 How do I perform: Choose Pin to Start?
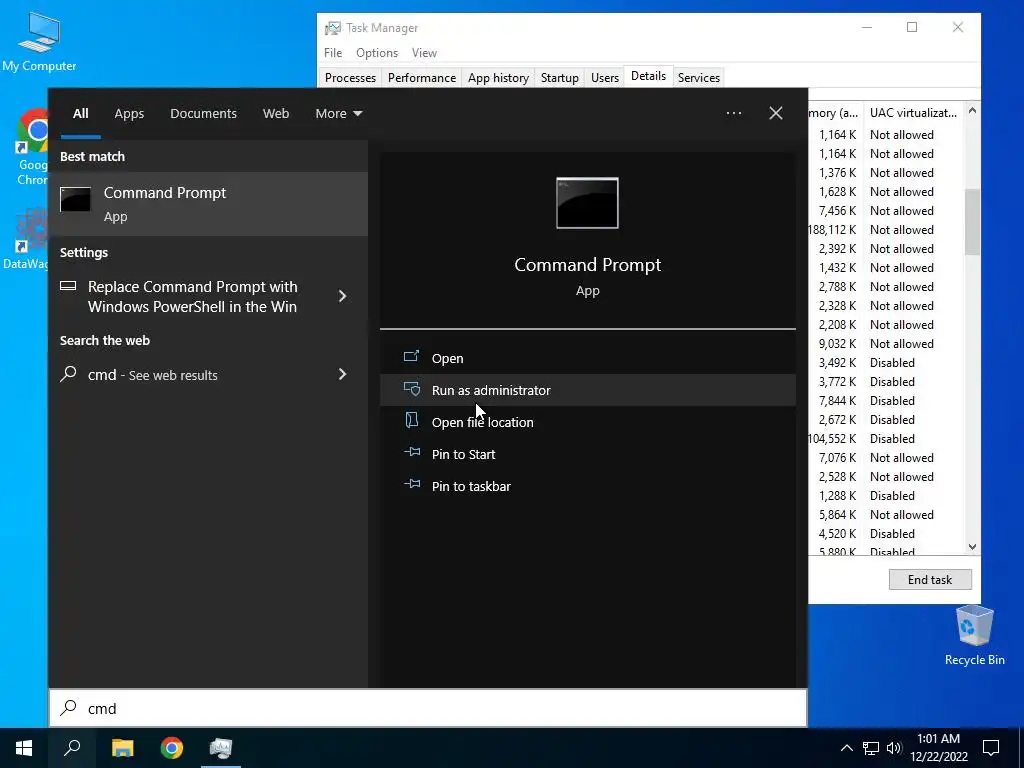pos(588,454)
